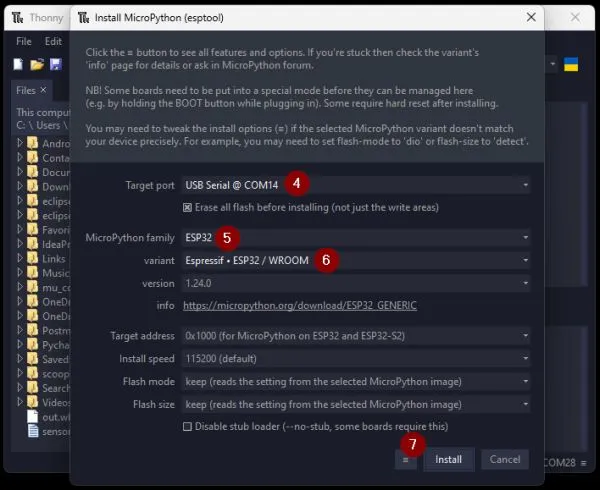Click the Ukraine flag icon

click(572, 64)
